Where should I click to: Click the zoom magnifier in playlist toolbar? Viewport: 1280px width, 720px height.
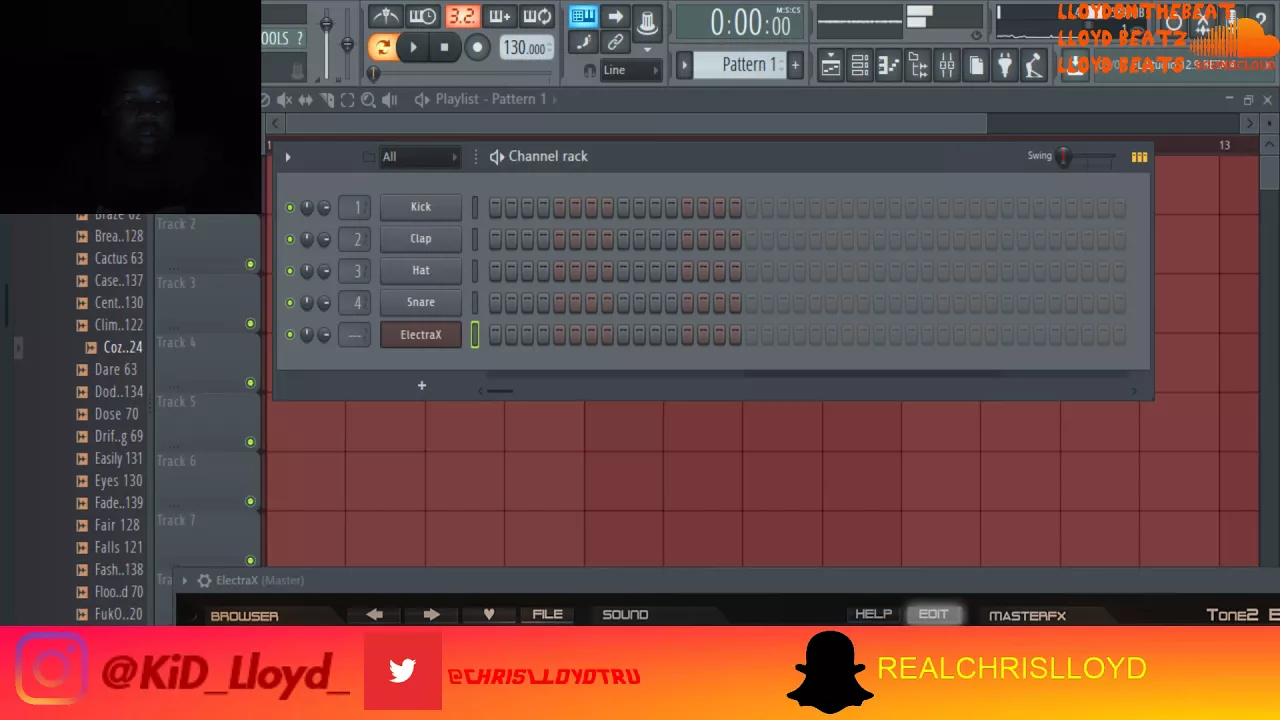tap(368, 99)
